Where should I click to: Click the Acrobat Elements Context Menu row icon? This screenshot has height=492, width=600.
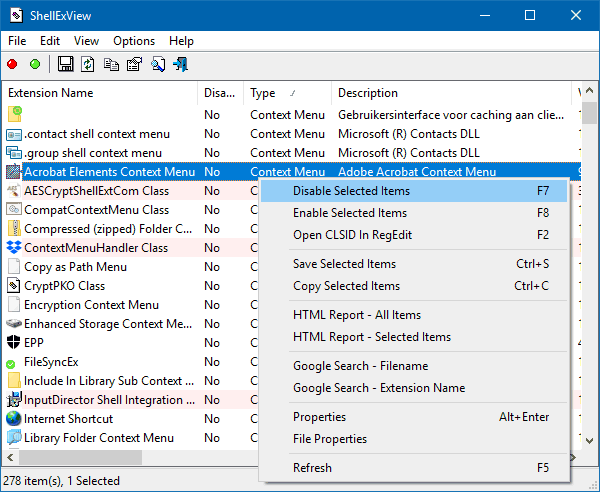(14, 172)
